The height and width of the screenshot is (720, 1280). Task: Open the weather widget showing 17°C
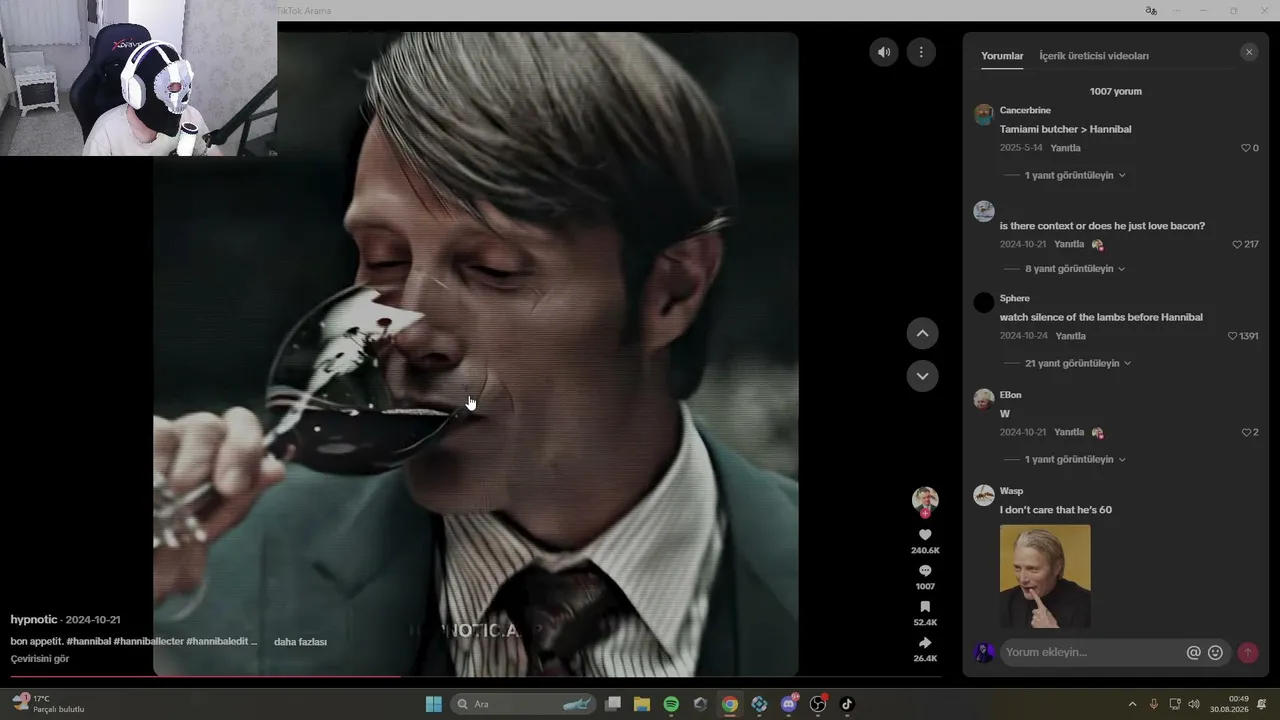48,704
